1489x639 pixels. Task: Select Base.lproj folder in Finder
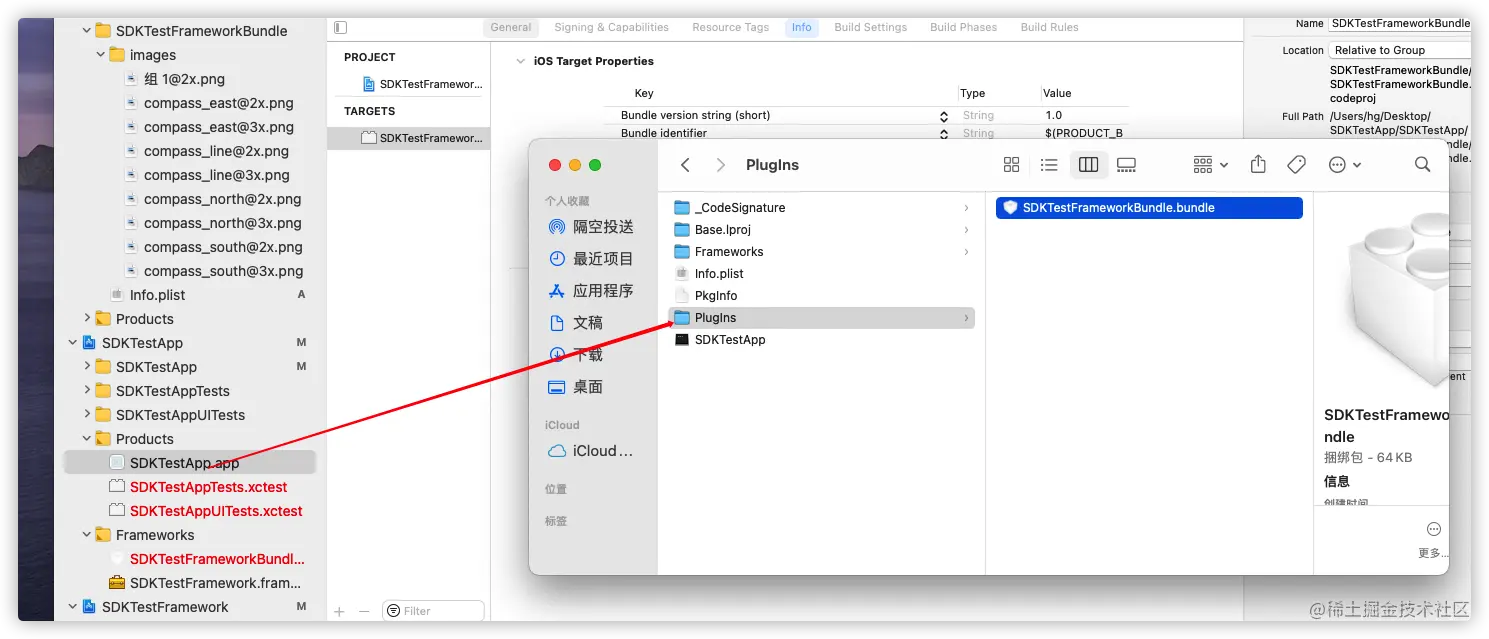[x=821, y=230]
